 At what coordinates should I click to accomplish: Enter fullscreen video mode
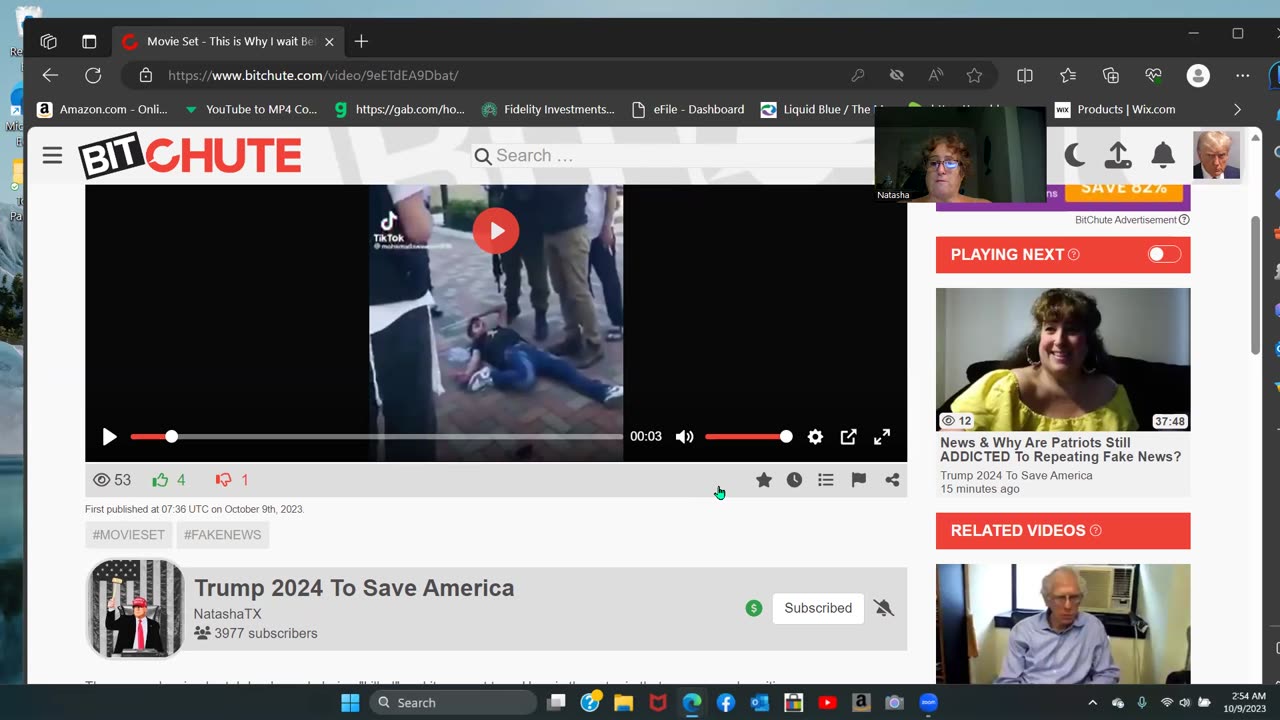pos(882,437)
